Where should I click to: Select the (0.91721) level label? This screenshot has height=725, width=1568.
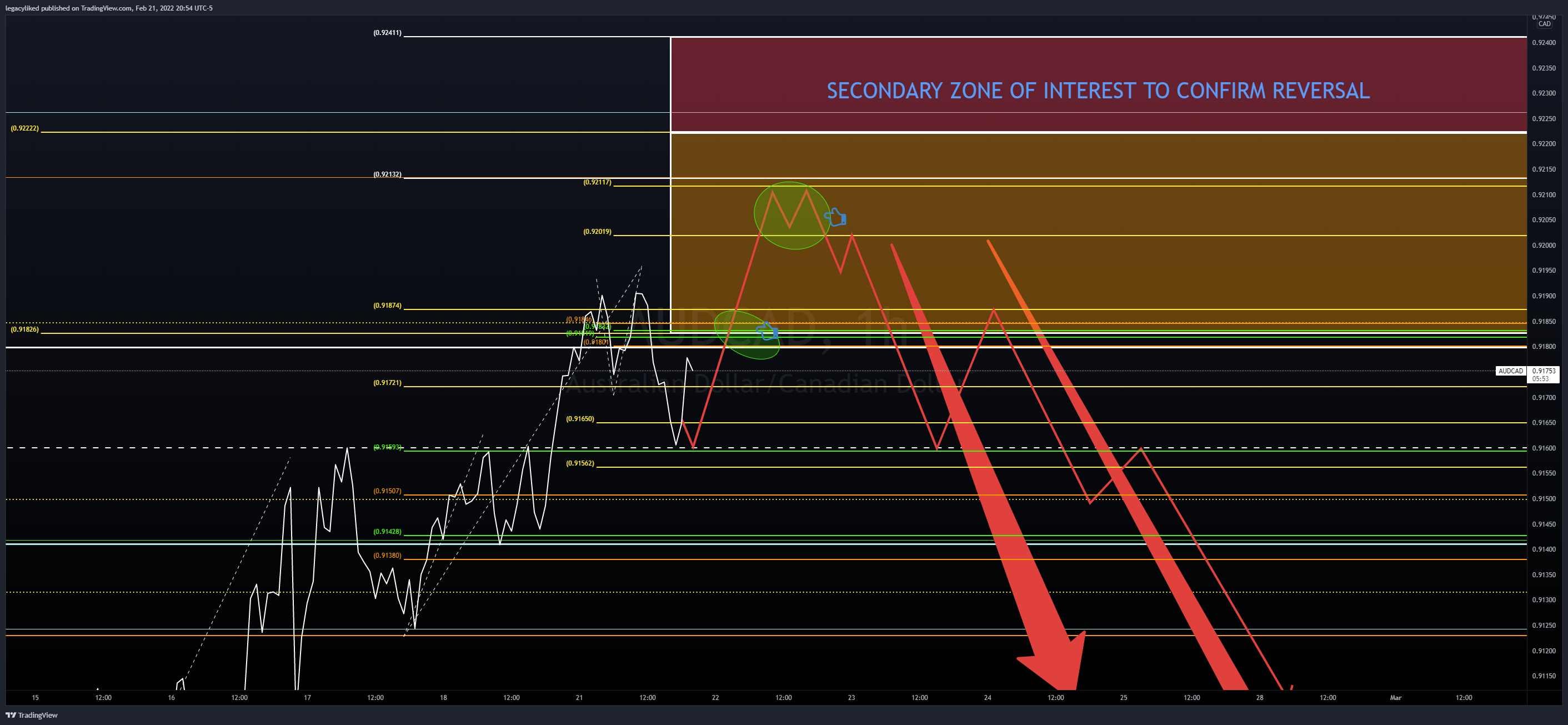[x=387, y=383]
